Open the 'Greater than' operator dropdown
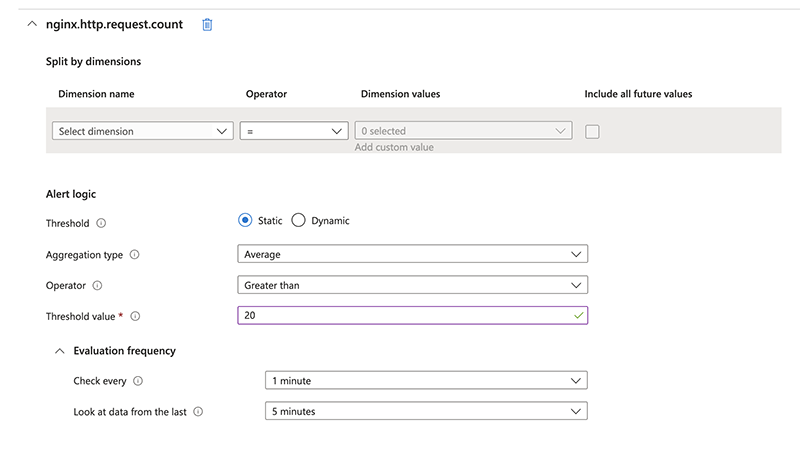Viewport: 800px width, 454px height. 412,286
